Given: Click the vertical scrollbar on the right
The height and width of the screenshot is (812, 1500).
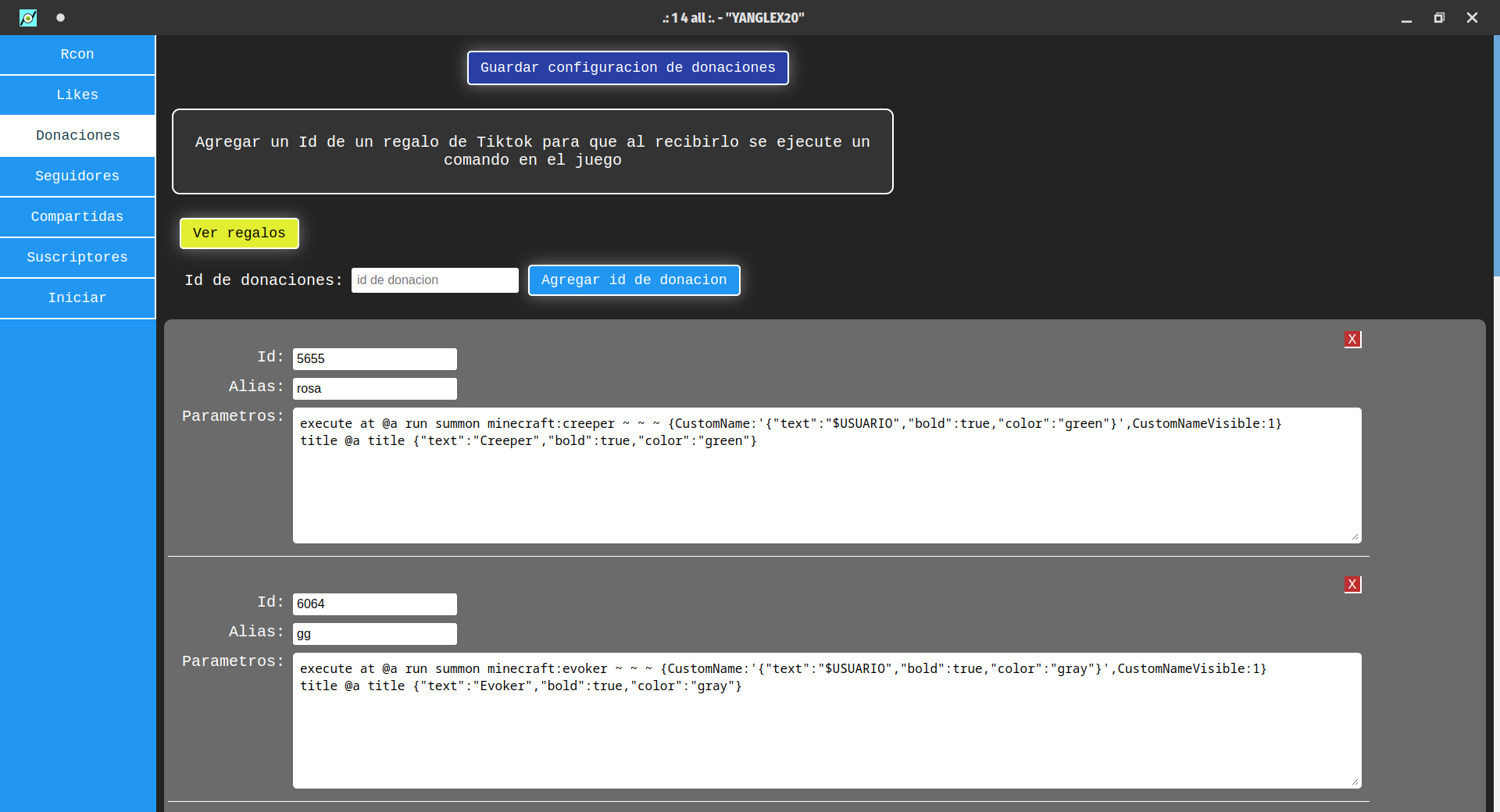Looking at the screenshot, I should 1495,156.
